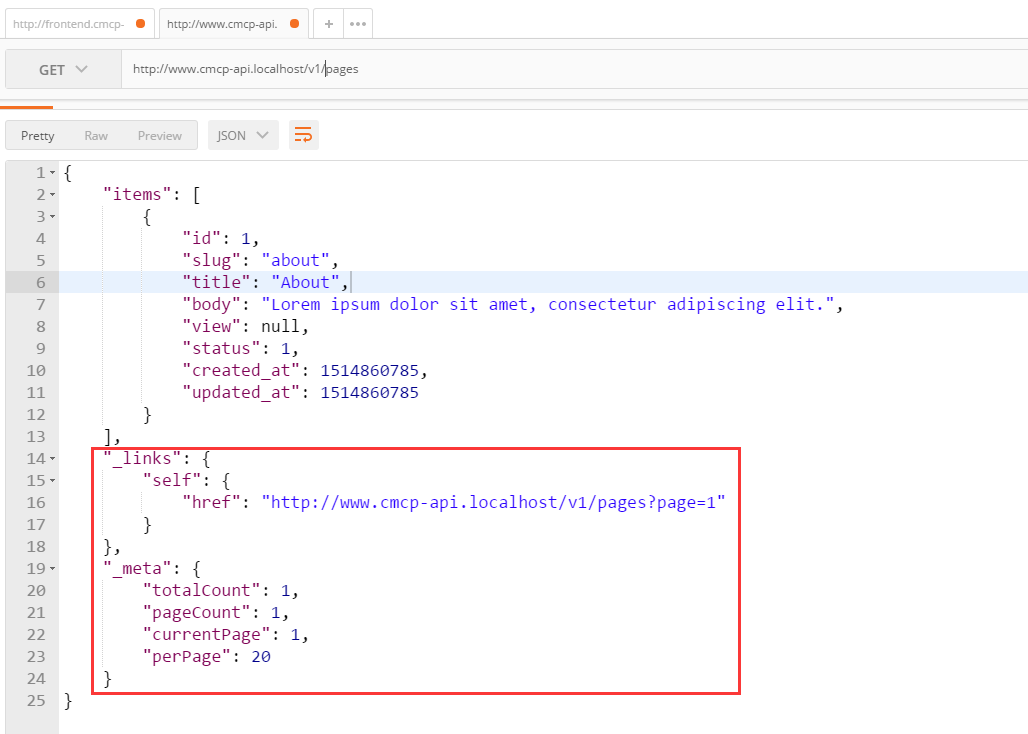Select the http://www.cmcp-api. request tab
This screenshot has width=1028, height=734.
pos(222,24)
